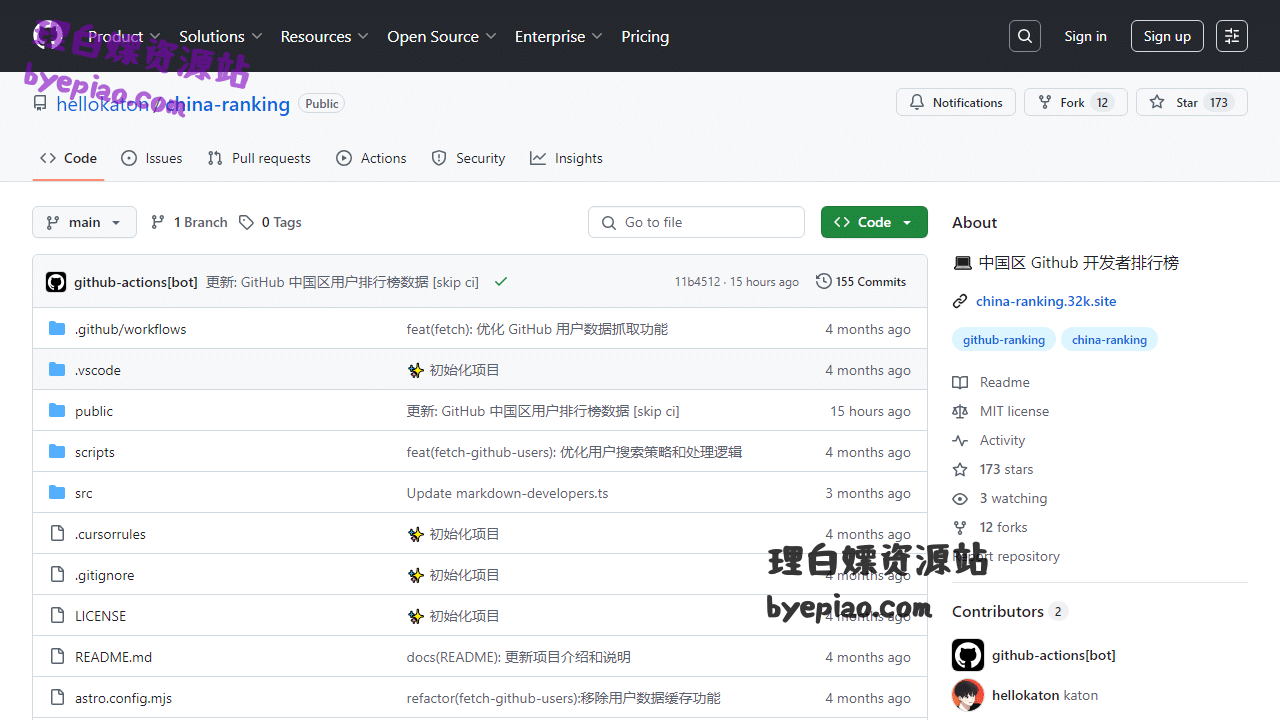The width and height of the screenshot is (1280, 720).
Task: Expand the Open Source menu
Action: pyautogui.click(x=442, y=36)
